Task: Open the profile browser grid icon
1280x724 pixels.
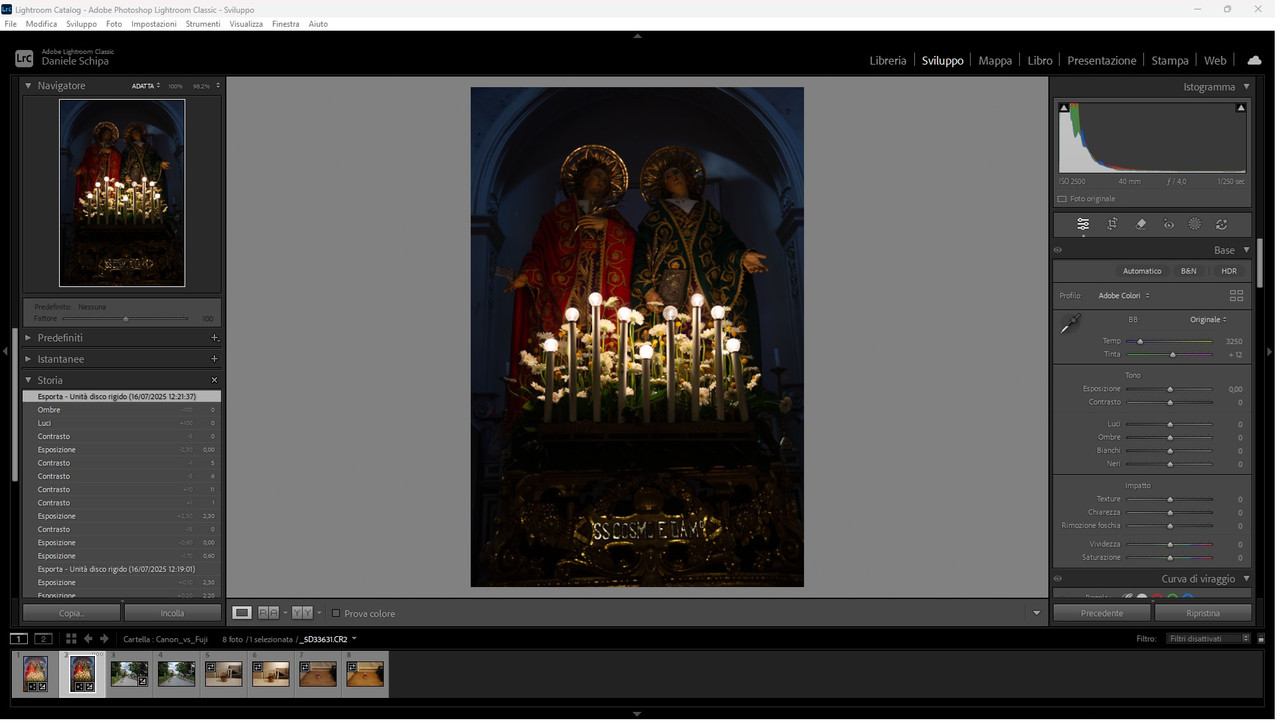Action: click(x=1236, y=296)
